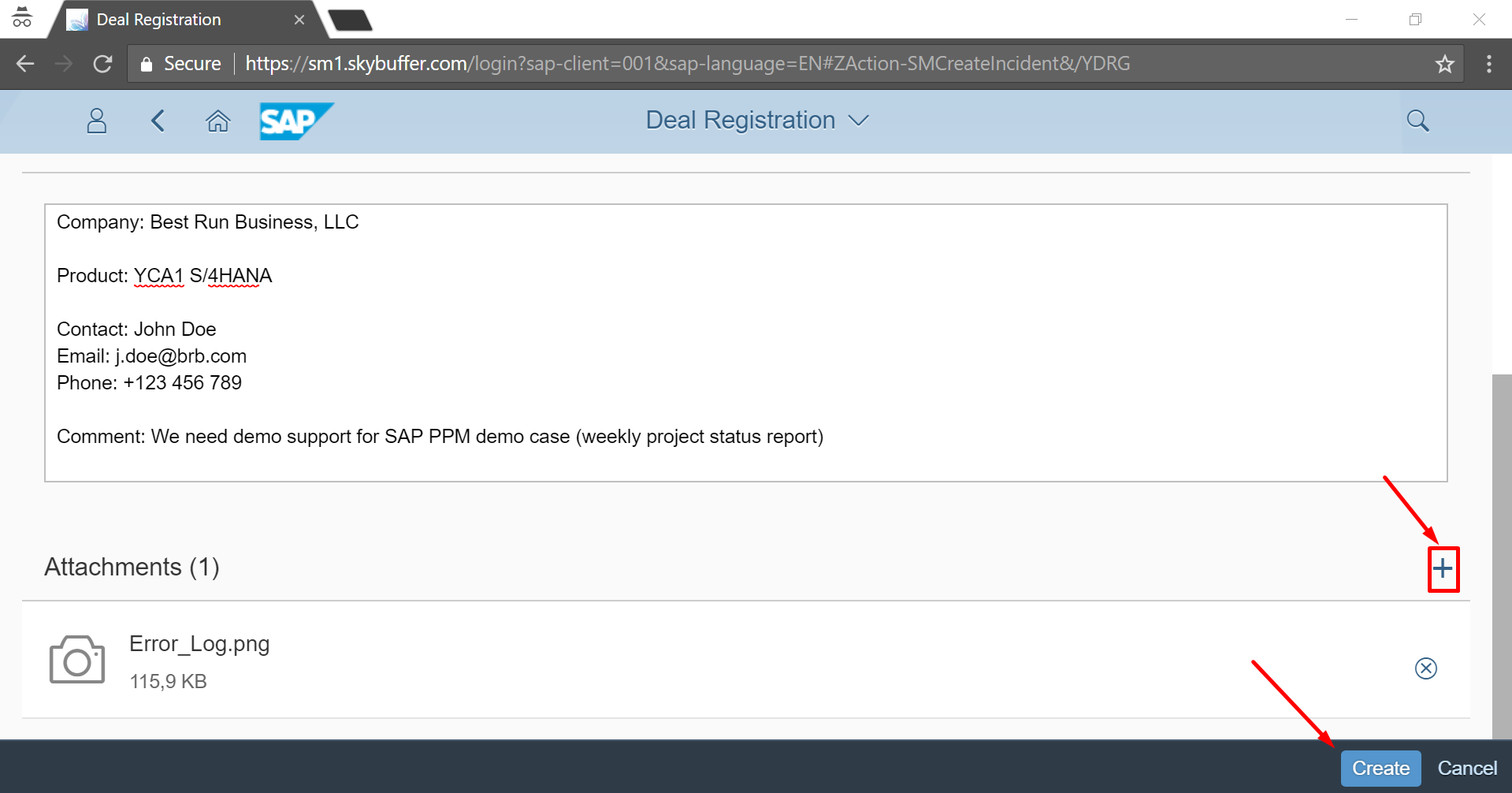1512x793 pixels.
Task: Click the 'Phone: +123 456 789' line
Action: coord(149,383)
